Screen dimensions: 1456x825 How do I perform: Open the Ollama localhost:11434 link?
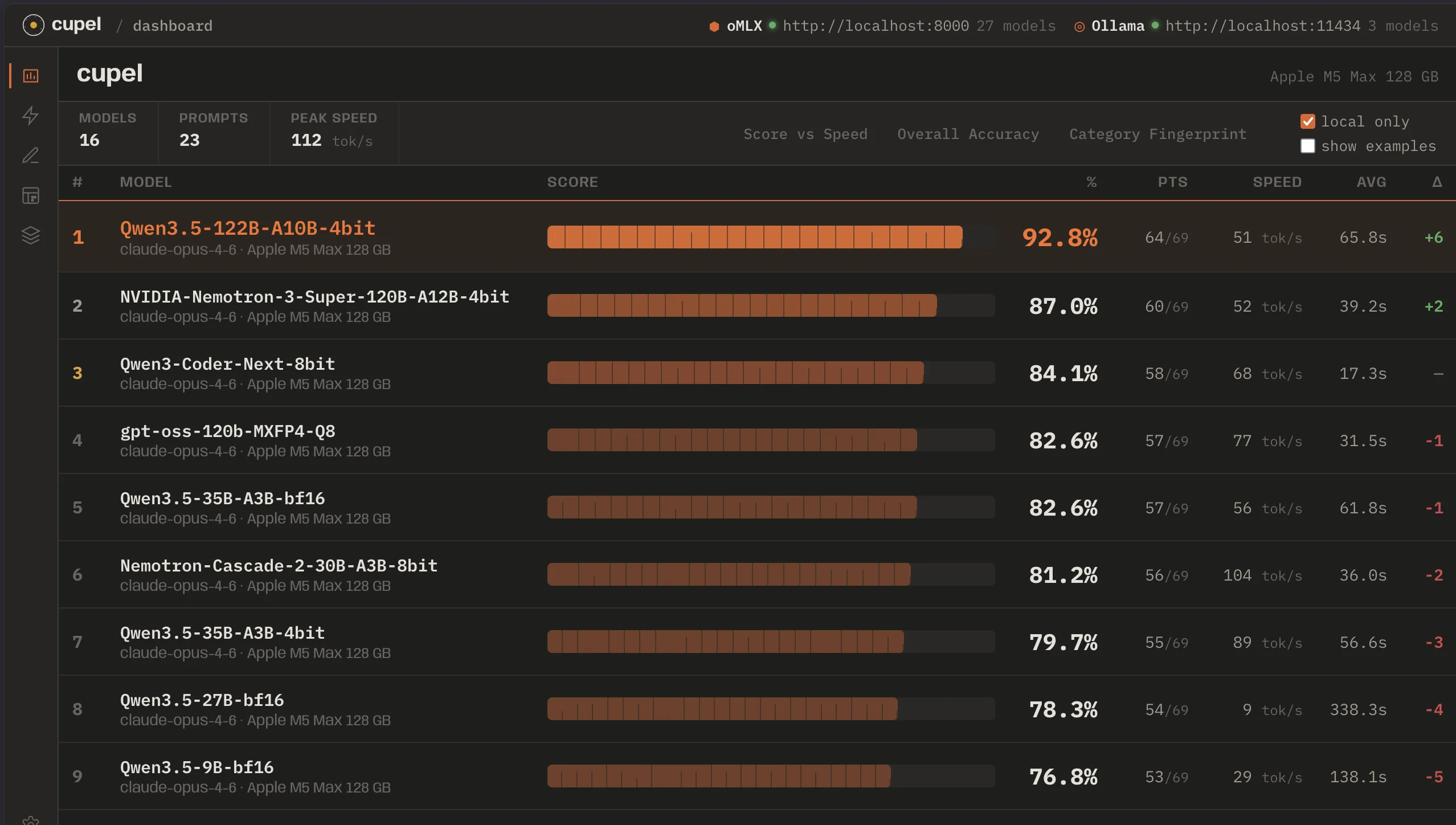[x=1262, y=26]
